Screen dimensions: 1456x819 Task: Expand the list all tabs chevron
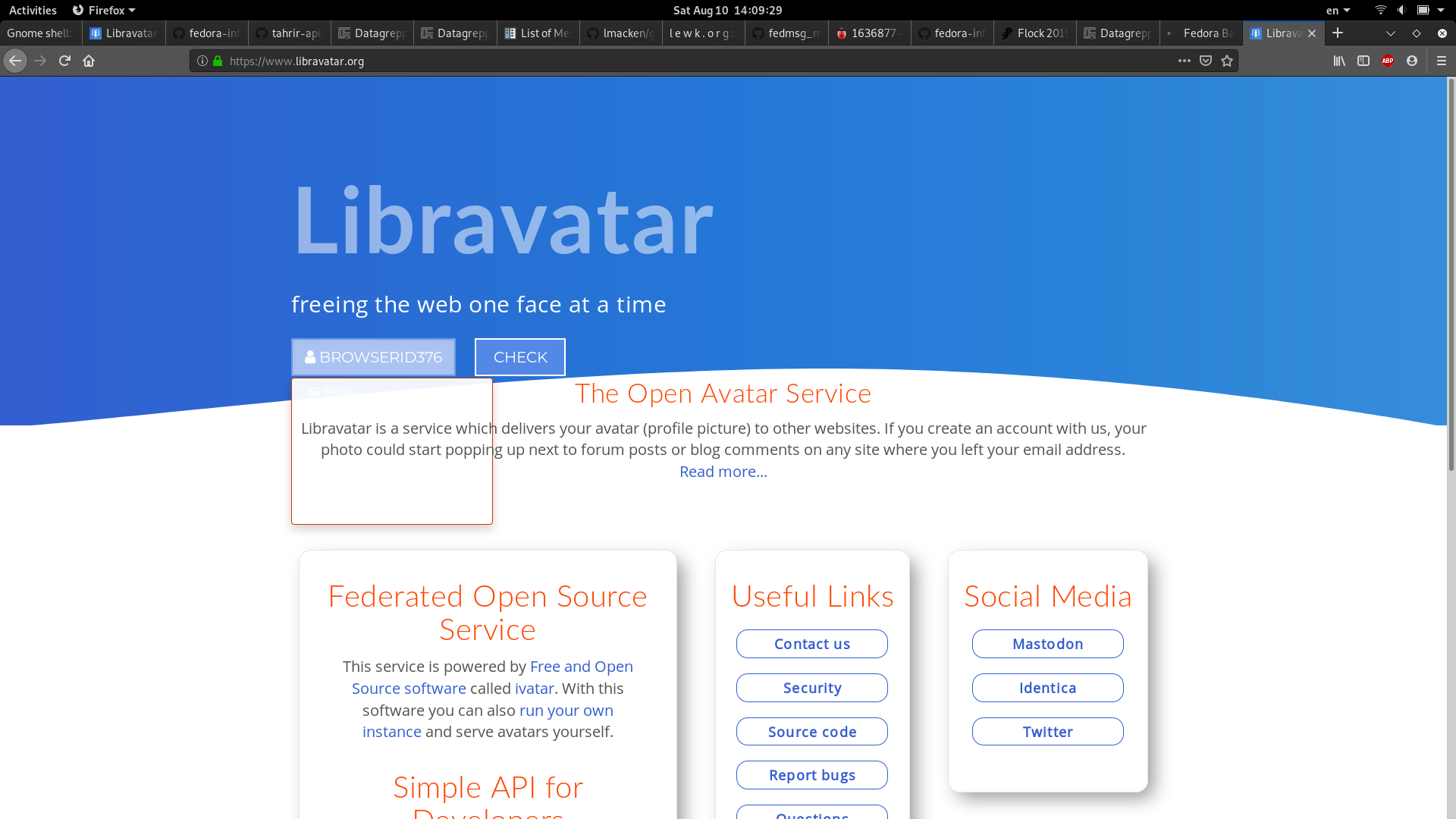point(1391,33)
